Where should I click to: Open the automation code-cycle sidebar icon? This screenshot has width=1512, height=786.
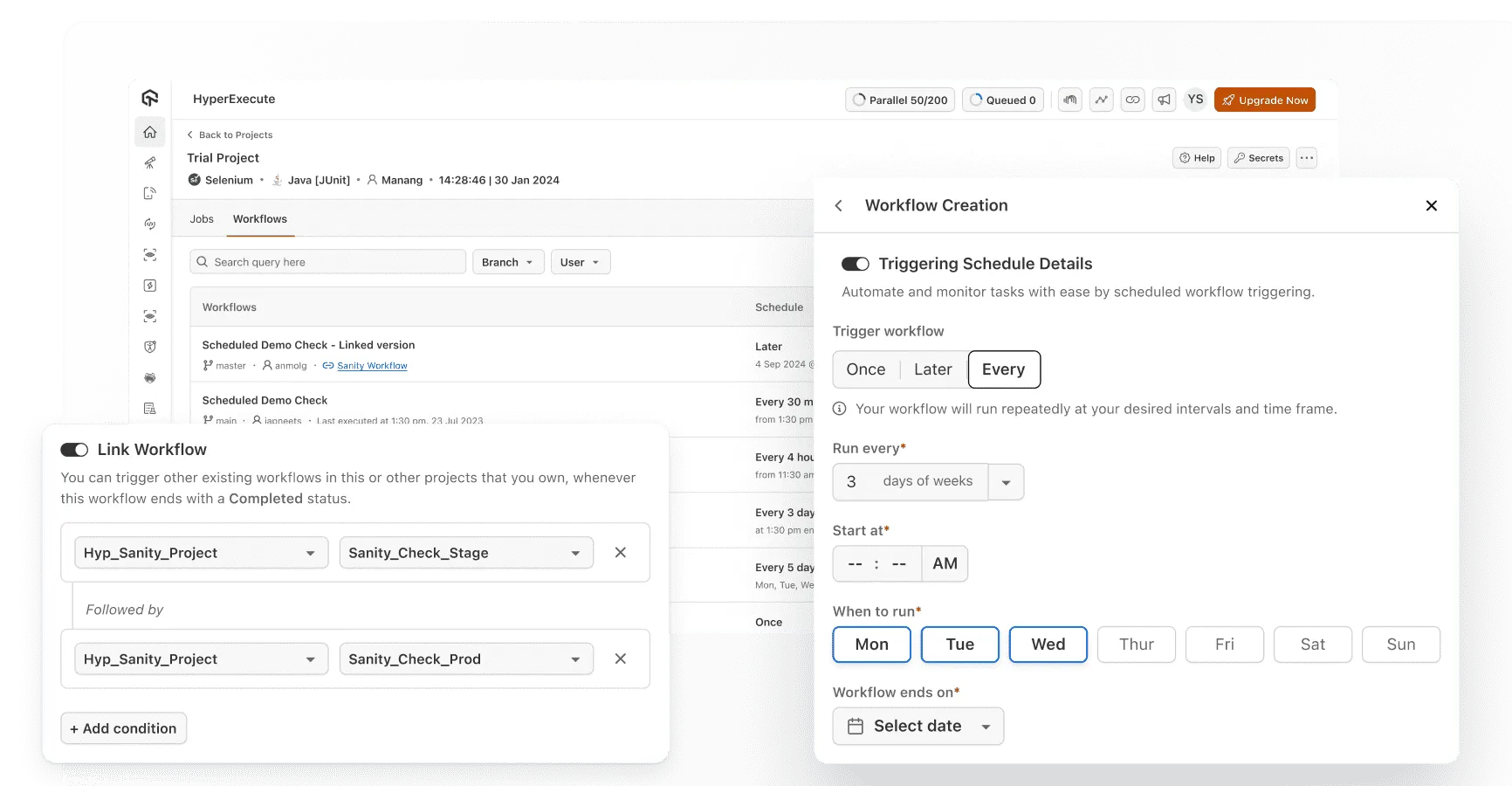150,224
